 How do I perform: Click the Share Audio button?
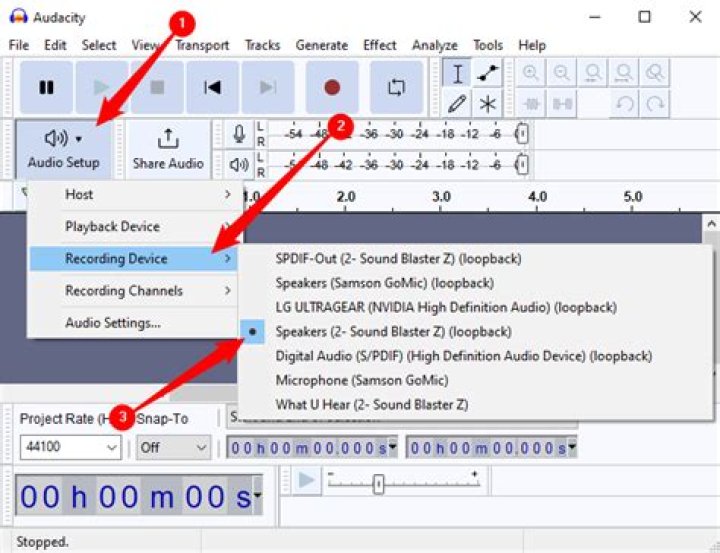click(168, 149)
